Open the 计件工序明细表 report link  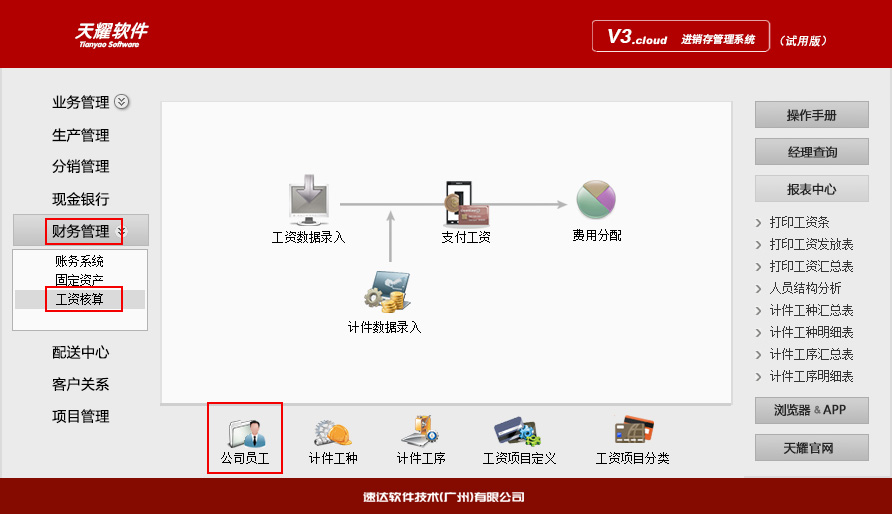(811, 376)
